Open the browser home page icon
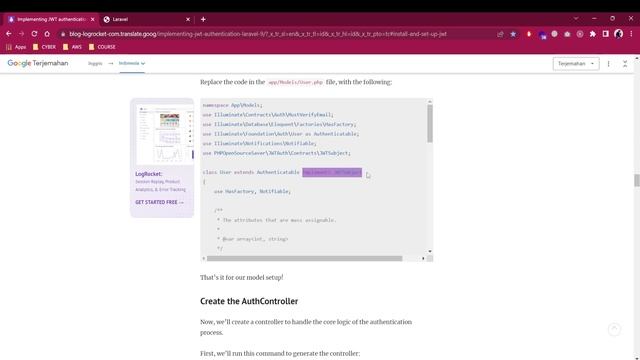640x360 pixels. pyautogui.click(x=47, y=34)
